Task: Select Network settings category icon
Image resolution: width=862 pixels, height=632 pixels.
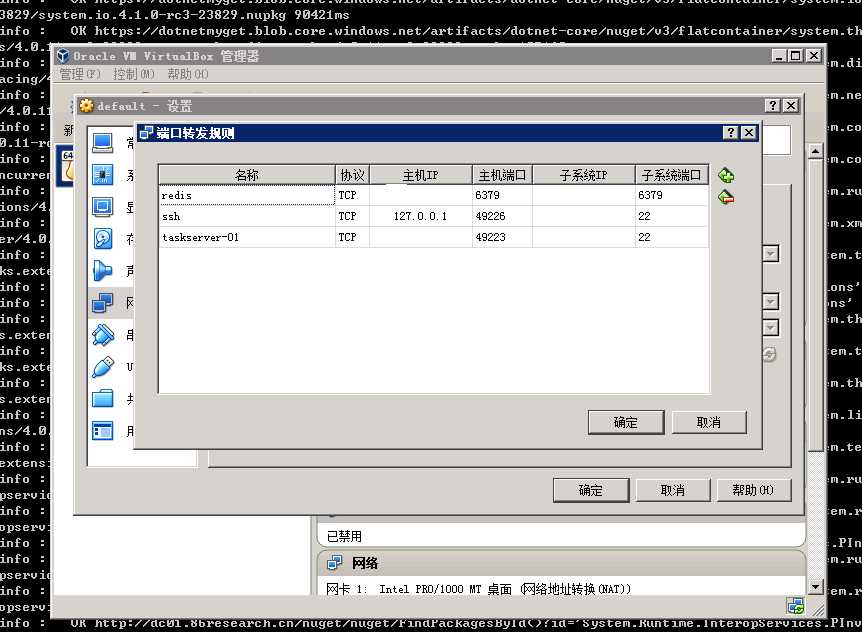Action: coord(103,302)
